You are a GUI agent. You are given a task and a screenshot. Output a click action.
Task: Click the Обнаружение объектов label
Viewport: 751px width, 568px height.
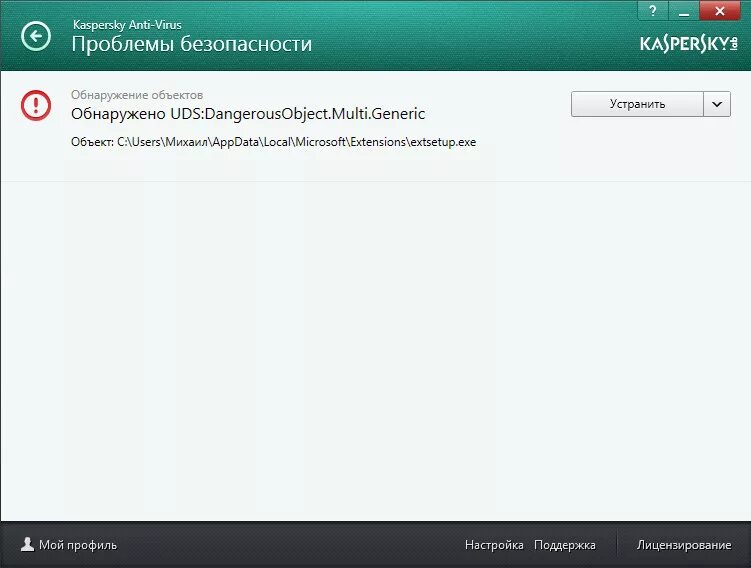pos(137,95)
